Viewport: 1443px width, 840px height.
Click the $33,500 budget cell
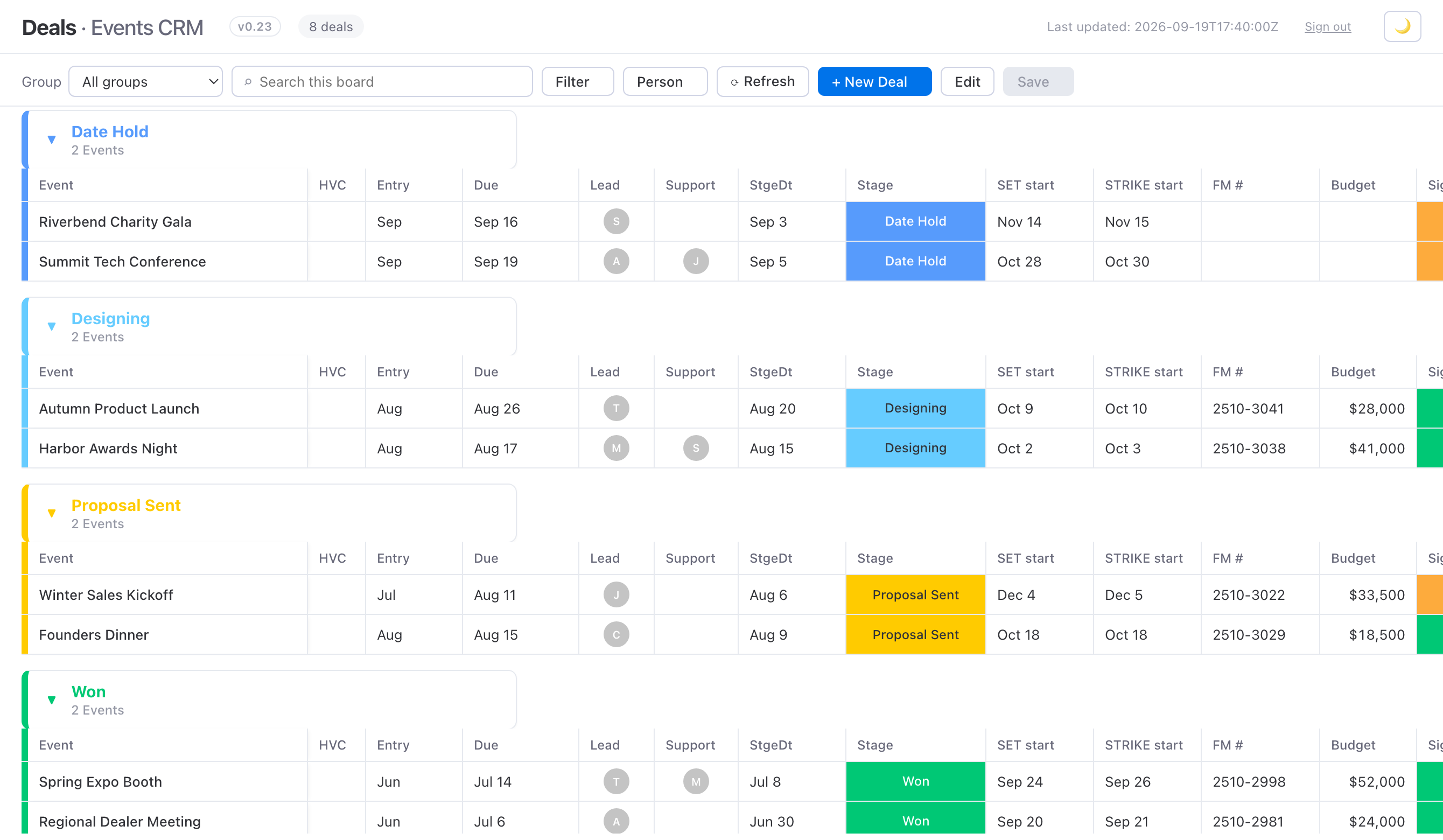click(x=1368, y=595)
